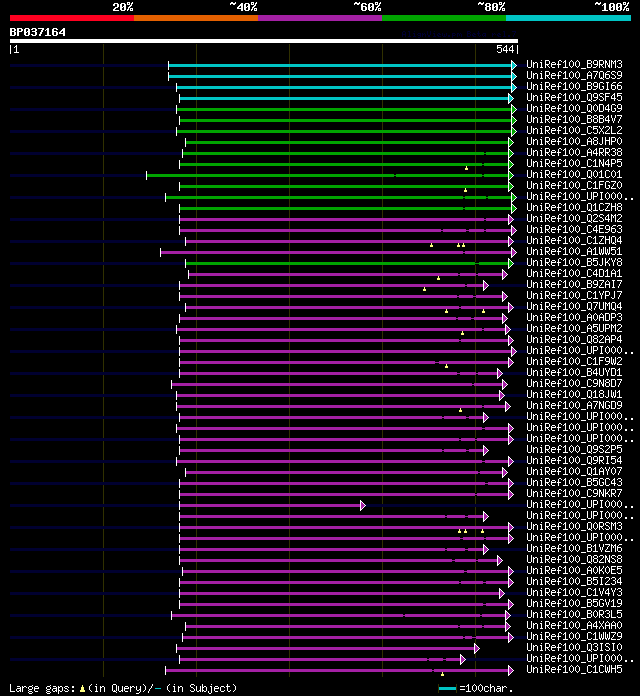640x696 pixels.
Task: Click the arrowhead ending the UniRef100_Q3ISI0 bar
Action: [x=477, y=649]
